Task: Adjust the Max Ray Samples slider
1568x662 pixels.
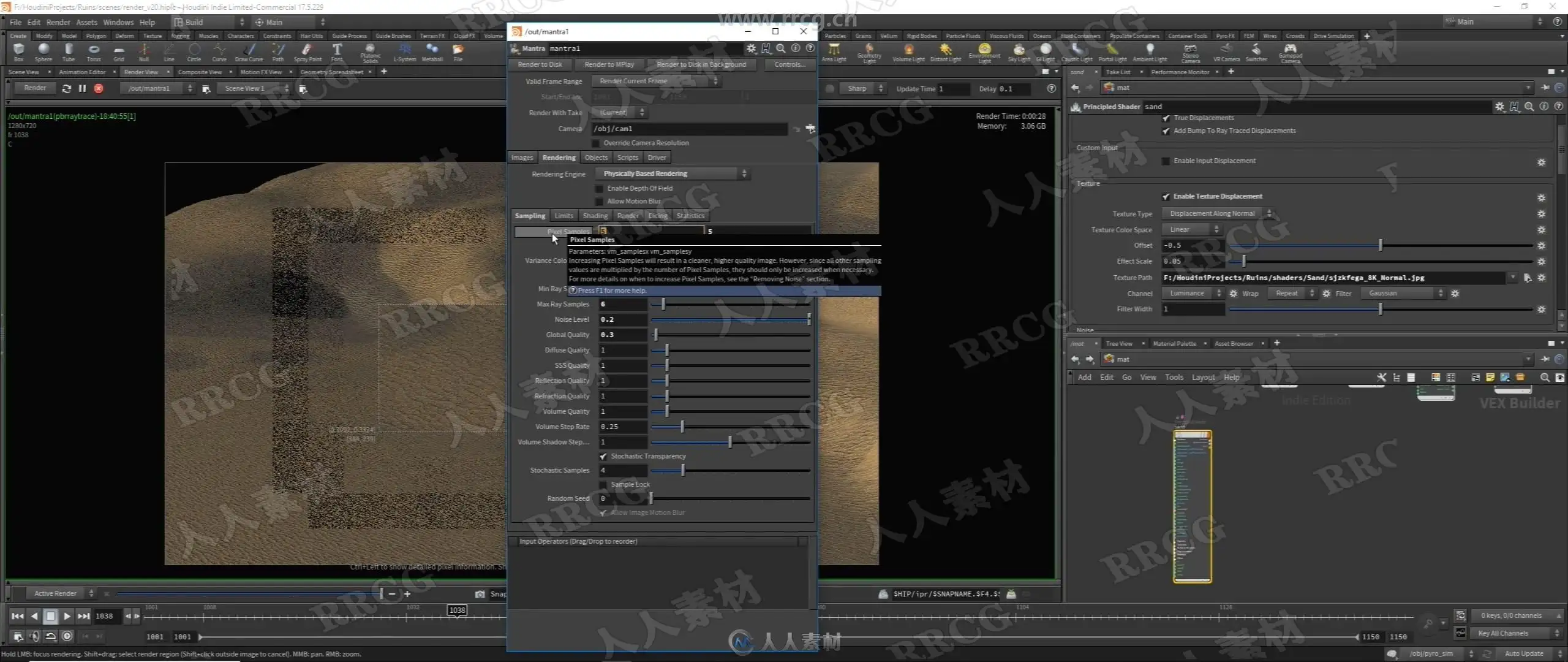Action: 663,304
